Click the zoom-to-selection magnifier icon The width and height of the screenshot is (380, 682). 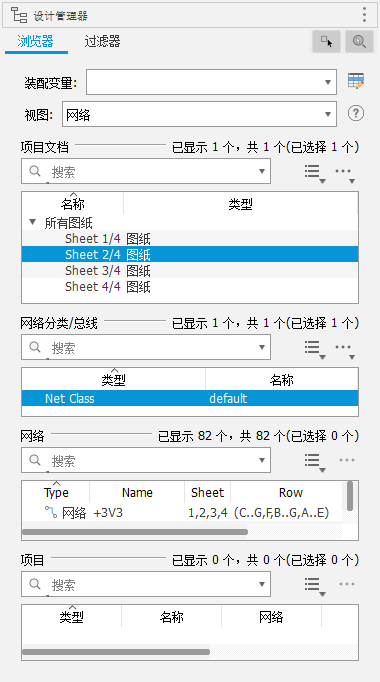[360, 42]
